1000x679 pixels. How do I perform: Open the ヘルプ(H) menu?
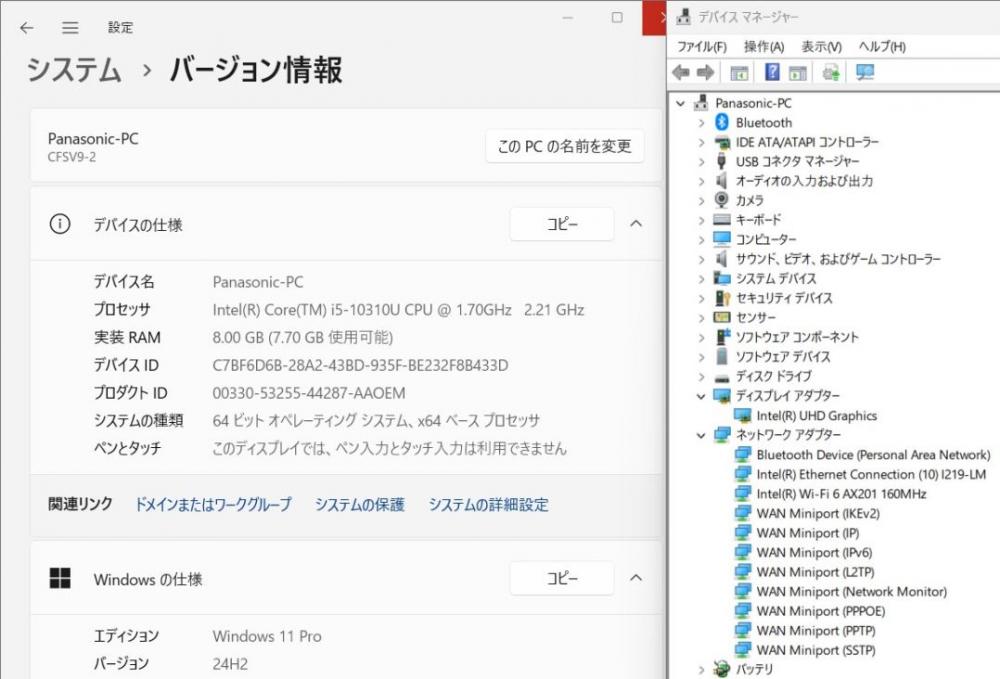(x=882, y=47)
